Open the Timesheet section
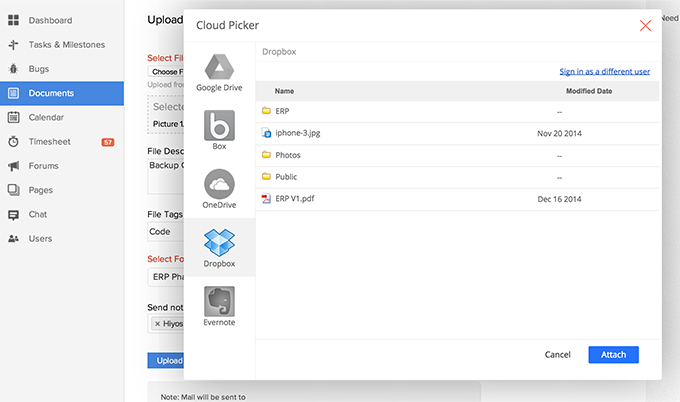This screenshot has width=680, height=402. point(49,142)
